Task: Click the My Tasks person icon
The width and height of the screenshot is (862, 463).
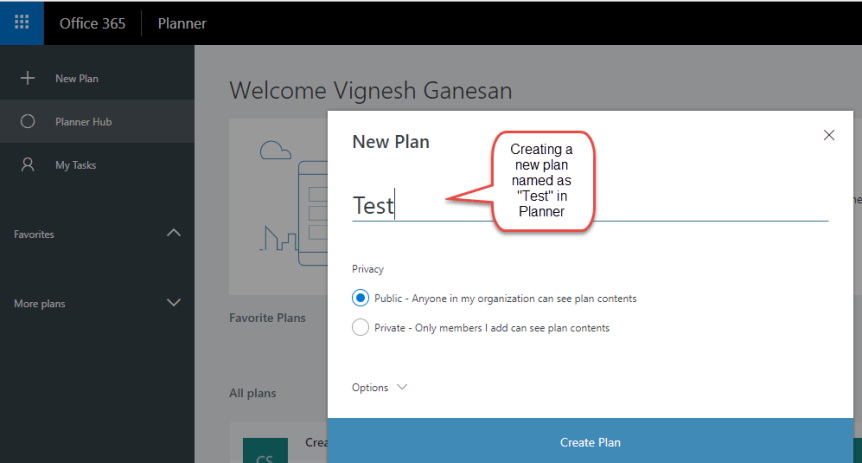Action: [x=28, y=165]
